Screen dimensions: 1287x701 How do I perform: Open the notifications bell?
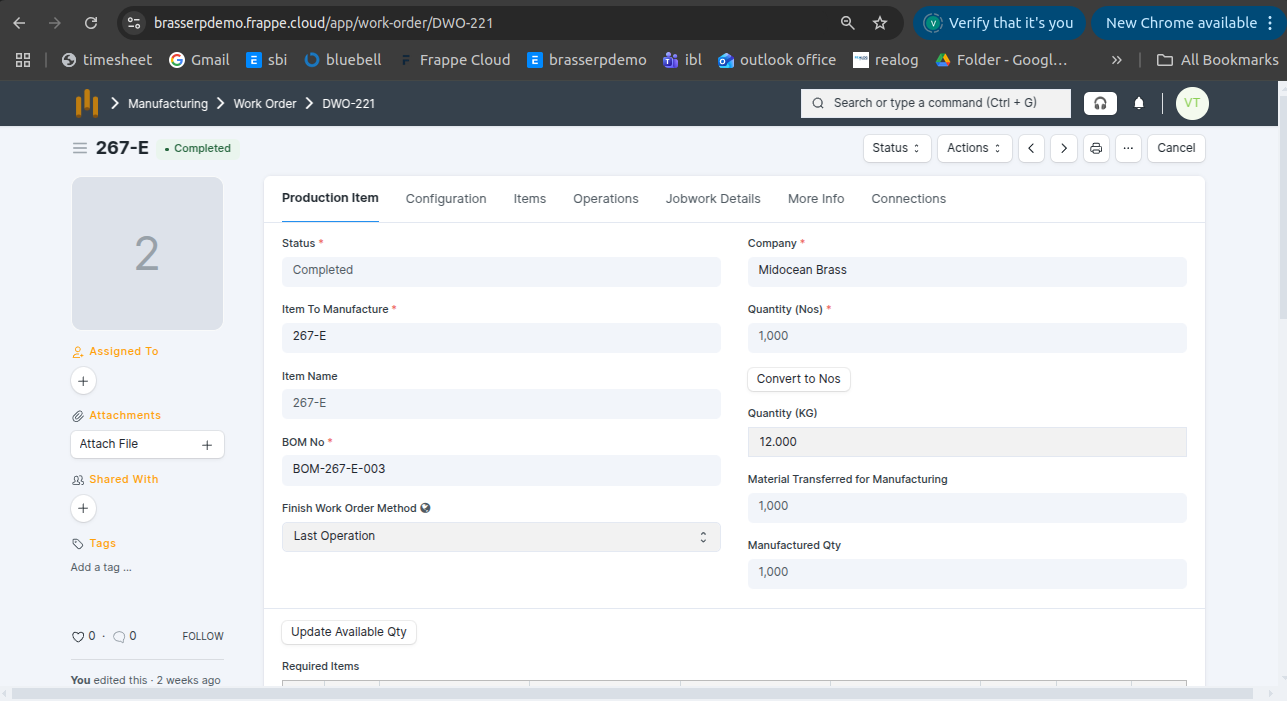(1139, 103)
